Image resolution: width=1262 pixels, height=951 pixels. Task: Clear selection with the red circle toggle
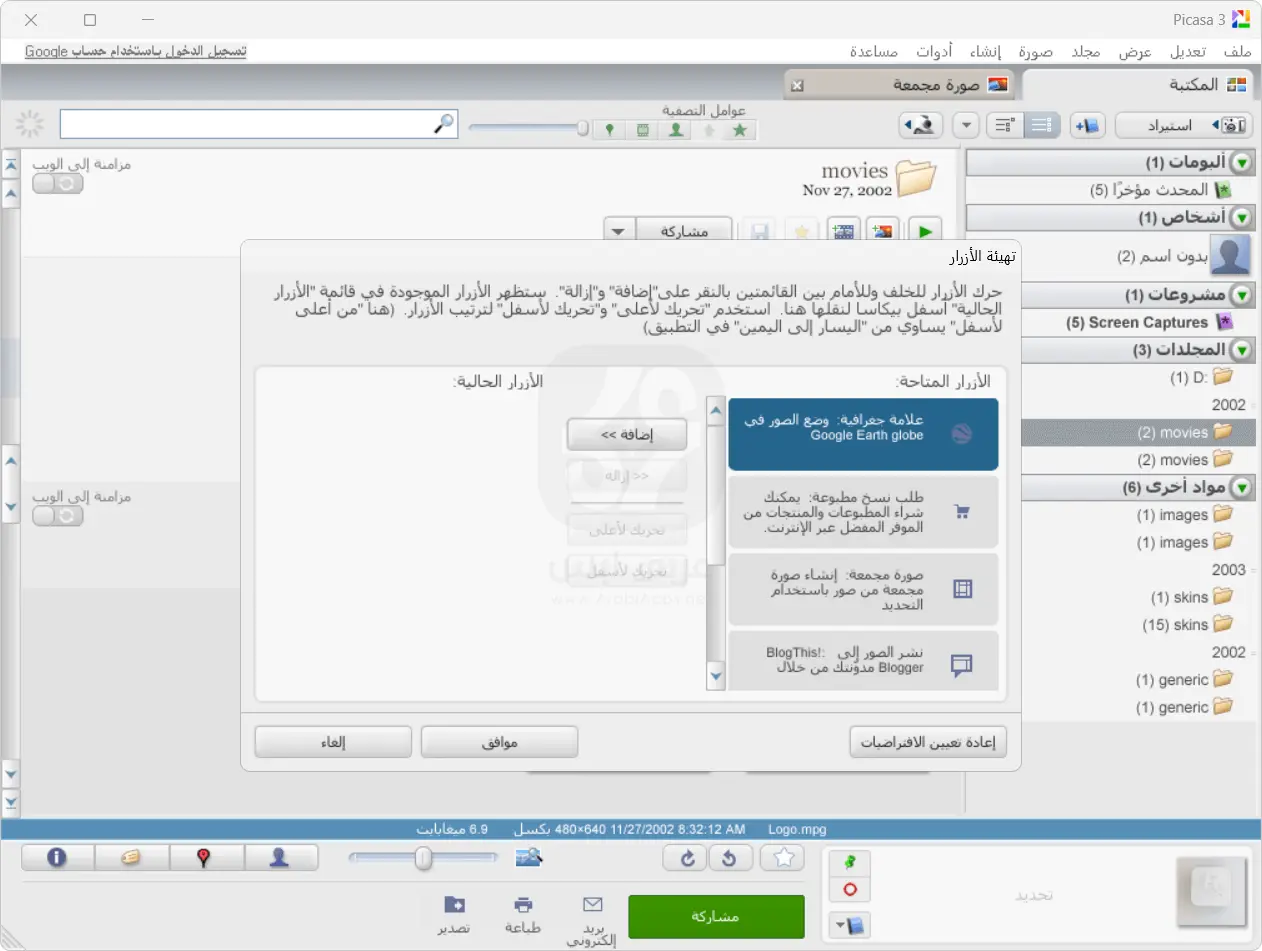click(x=849, y=889)
